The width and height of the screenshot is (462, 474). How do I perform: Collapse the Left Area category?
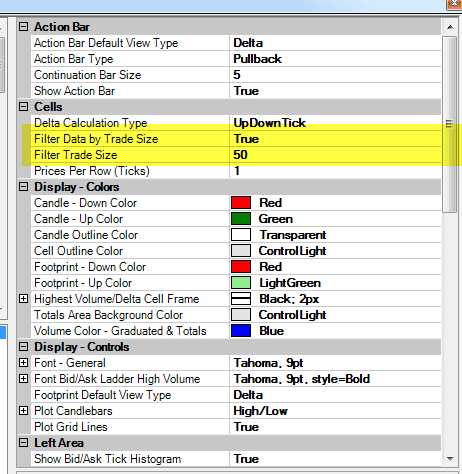tap(23, 443)
